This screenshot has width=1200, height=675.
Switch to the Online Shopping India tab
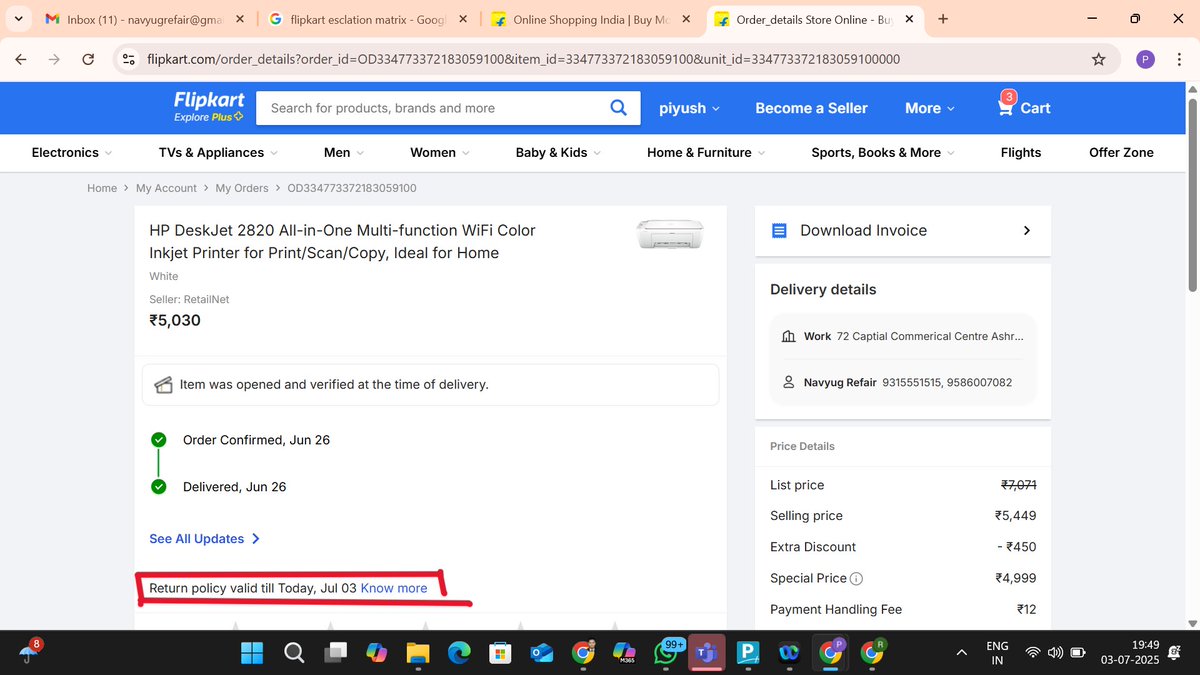coord(593,19)
